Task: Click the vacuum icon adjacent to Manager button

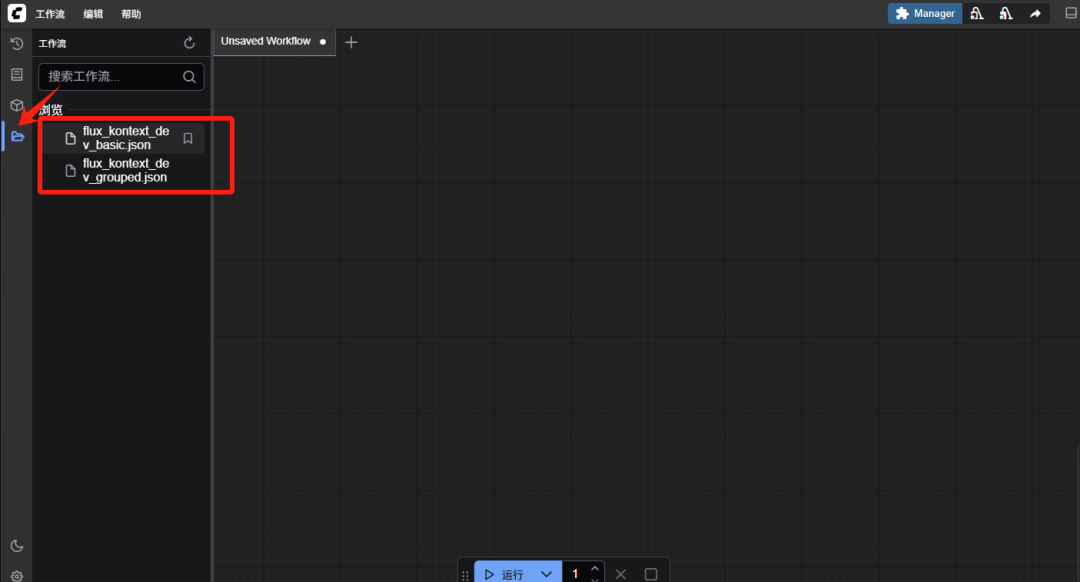Action: pyautogui.click(x=977, y=13)
